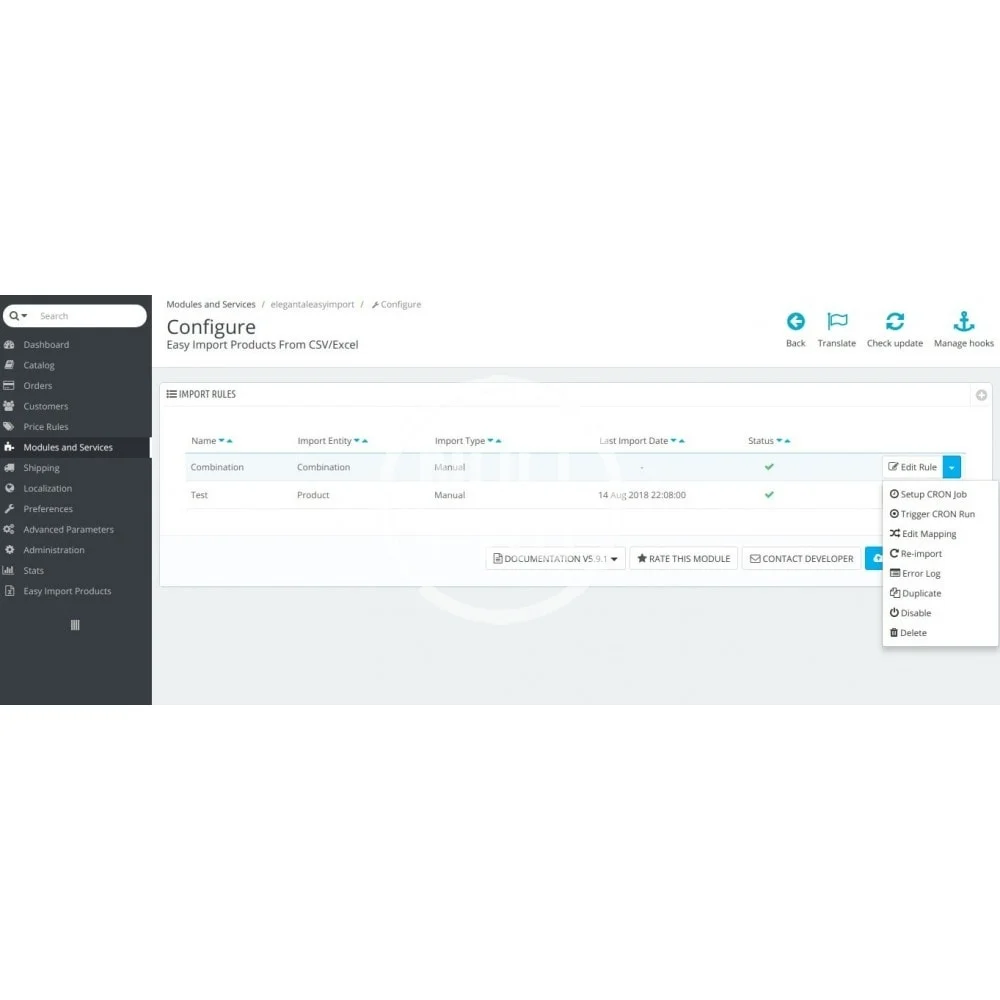Open the Translate flag icon
This screenshot has height=1000, width=1000.
click(837, 321)
